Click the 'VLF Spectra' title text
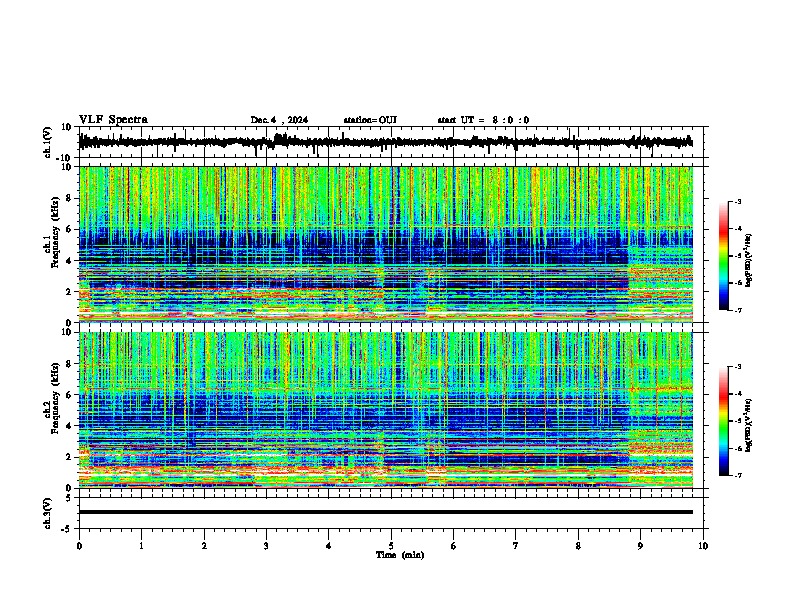Image resolution: width=792 pixels, height=612 pixels. click(113, 120)
